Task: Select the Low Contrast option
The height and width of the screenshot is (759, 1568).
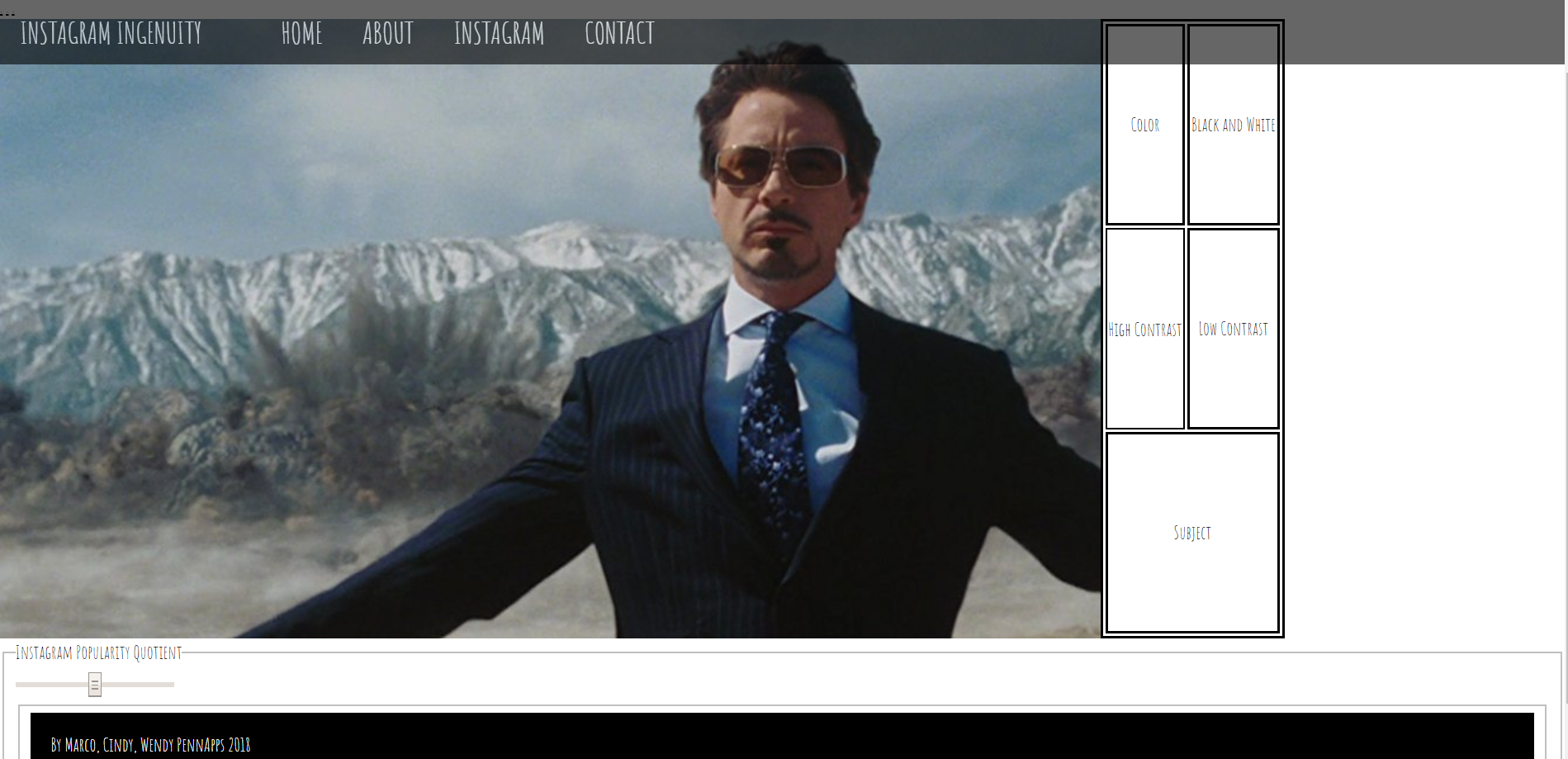Action: 1233,329
